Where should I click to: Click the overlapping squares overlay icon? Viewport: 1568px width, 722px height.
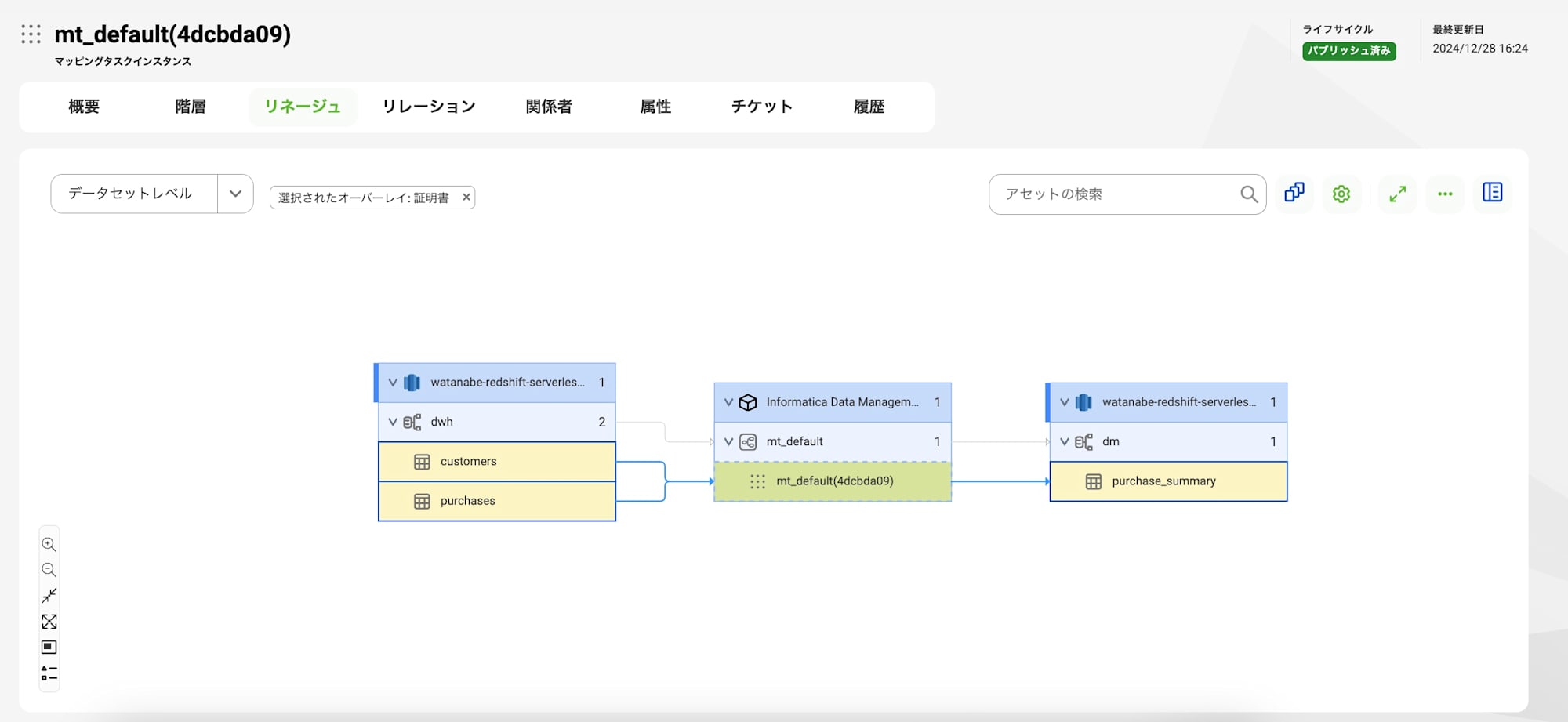(x=1294, y=193)
